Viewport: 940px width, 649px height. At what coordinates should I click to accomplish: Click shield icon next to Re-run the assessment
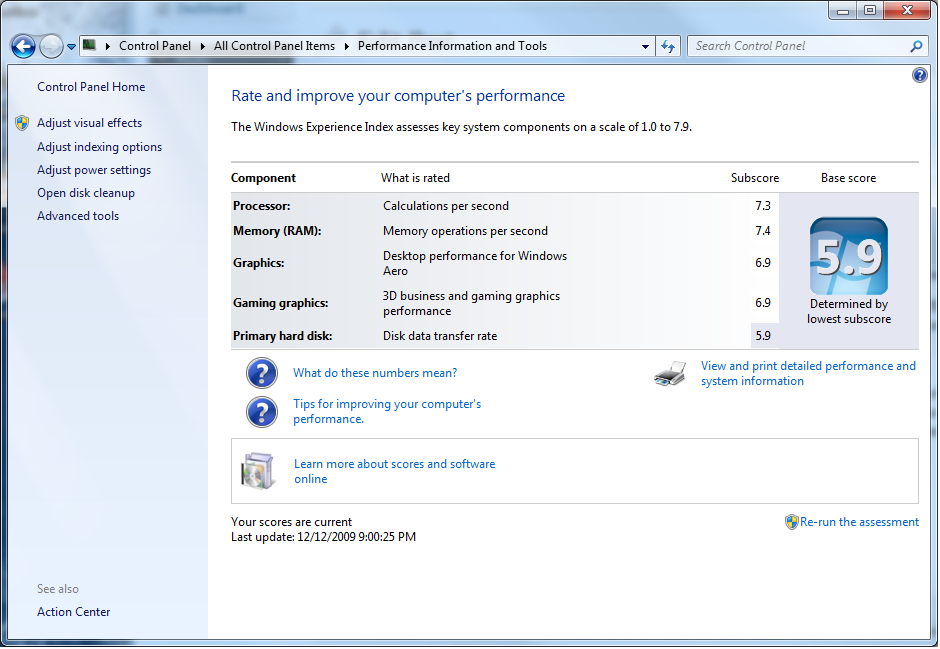click(791, 522)
